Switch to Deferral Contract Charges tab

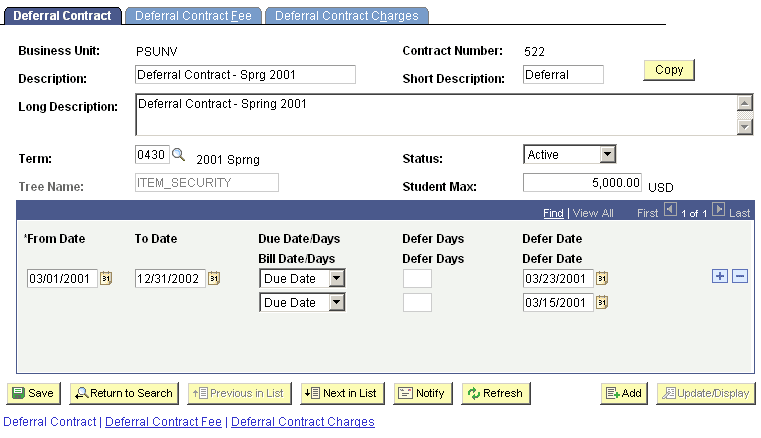[347, 16]
